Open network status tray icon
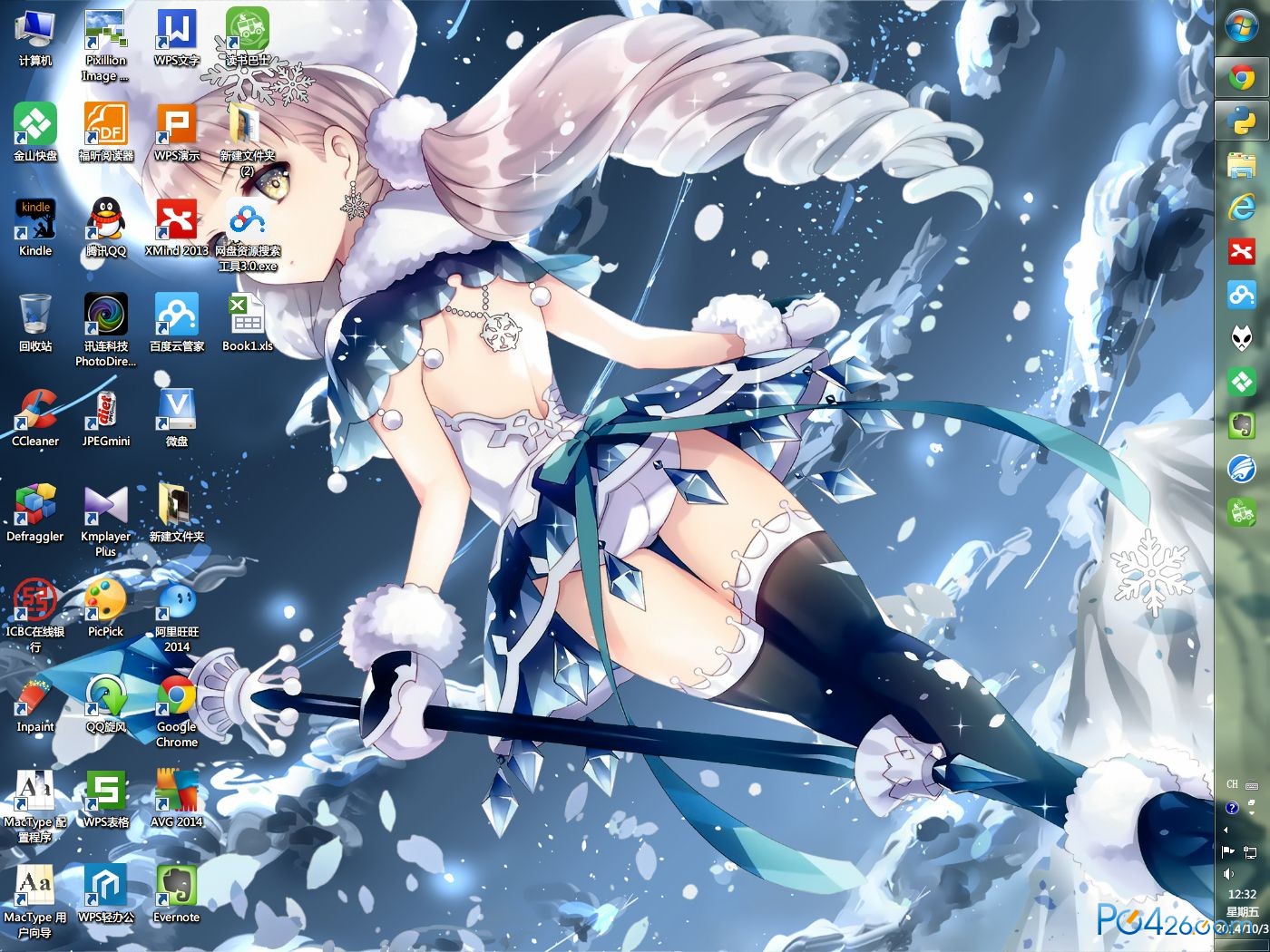 coord(1250,851)
